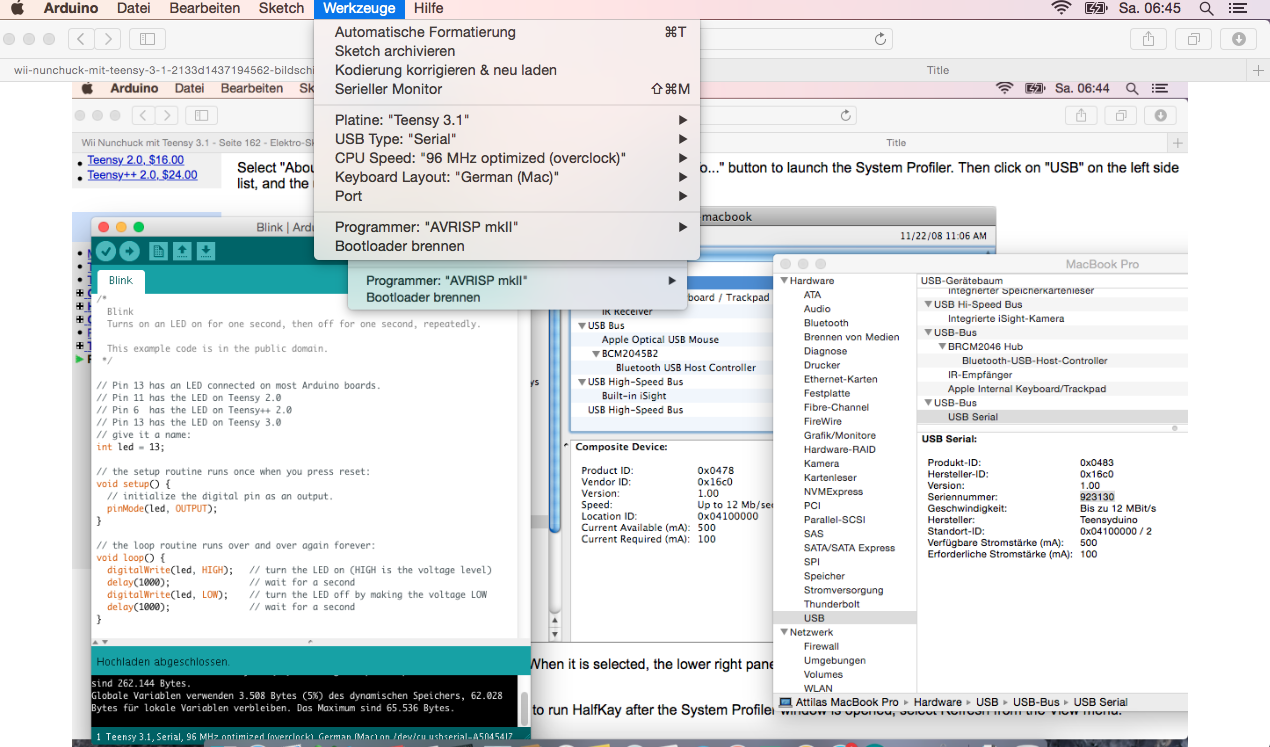Open Downloads in outer Safari toolbar
1270x747 pixels.
coord(1239,38)
